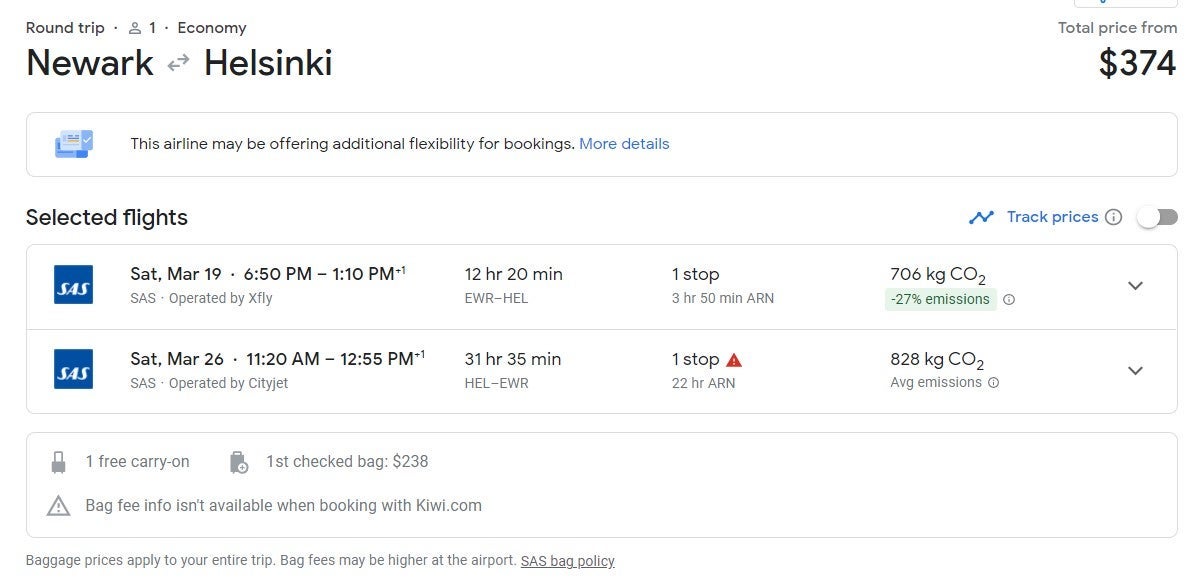This screenshot has width=1200, height=580.
Task: Click info icon next to Avg emissions
Action: pyautogui.click(x=993, y=383)
